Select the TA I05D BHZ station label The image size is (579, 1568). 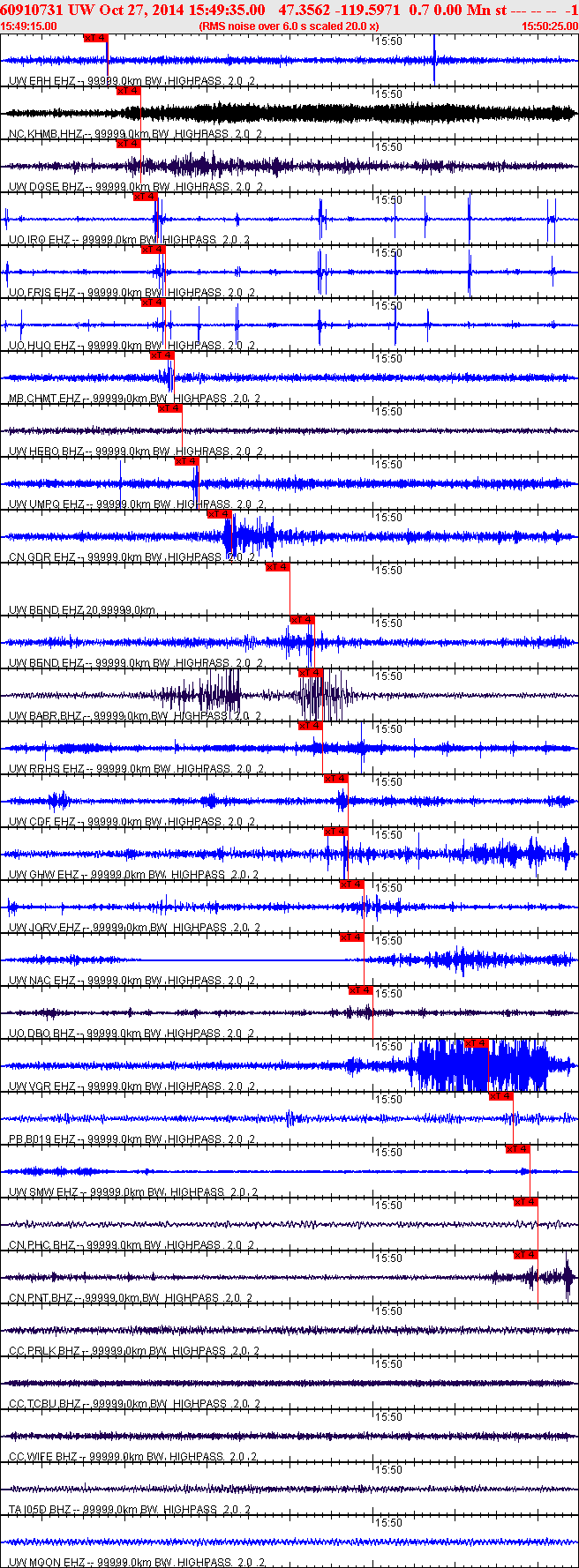(130, 1510)
